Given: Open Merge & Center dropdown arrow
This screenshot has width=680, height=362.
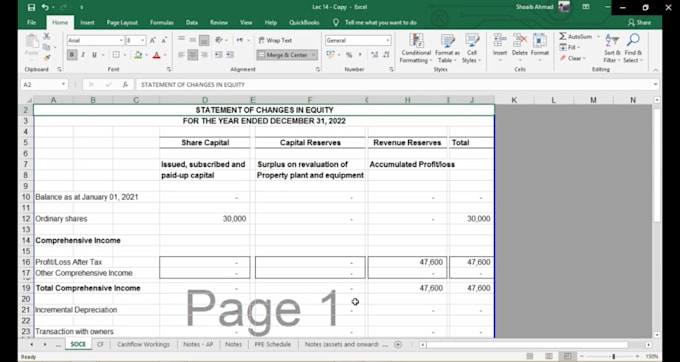Looking at the screenshot, I should point(314,55).
